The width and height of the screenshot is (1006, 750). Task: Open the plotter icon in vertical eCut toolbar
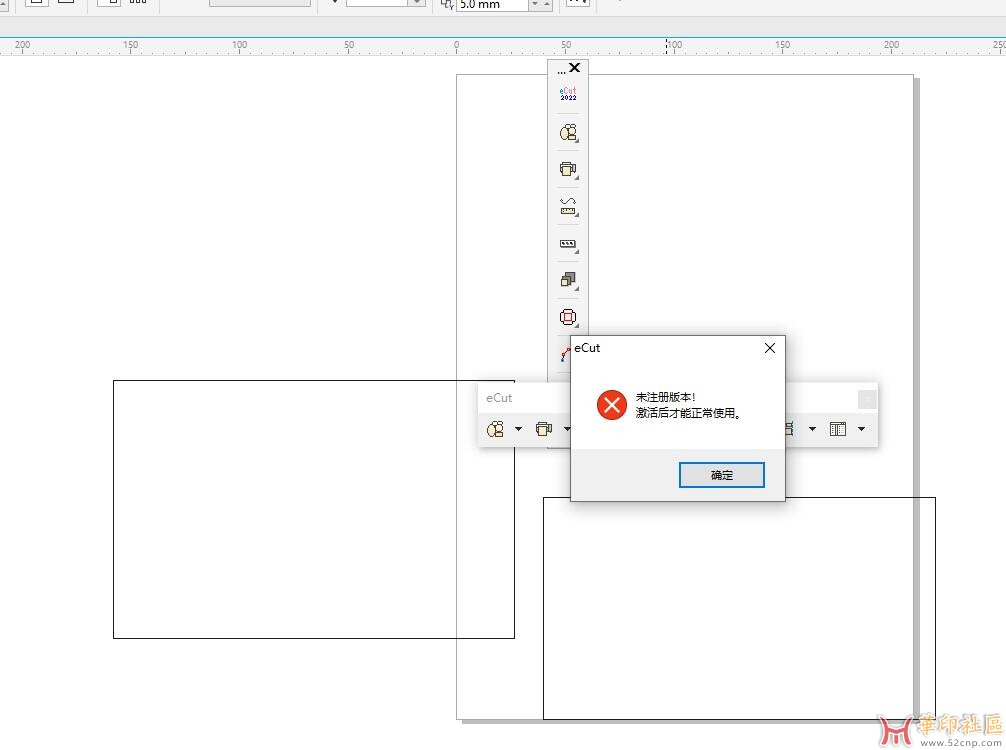(x=568, y=169)
